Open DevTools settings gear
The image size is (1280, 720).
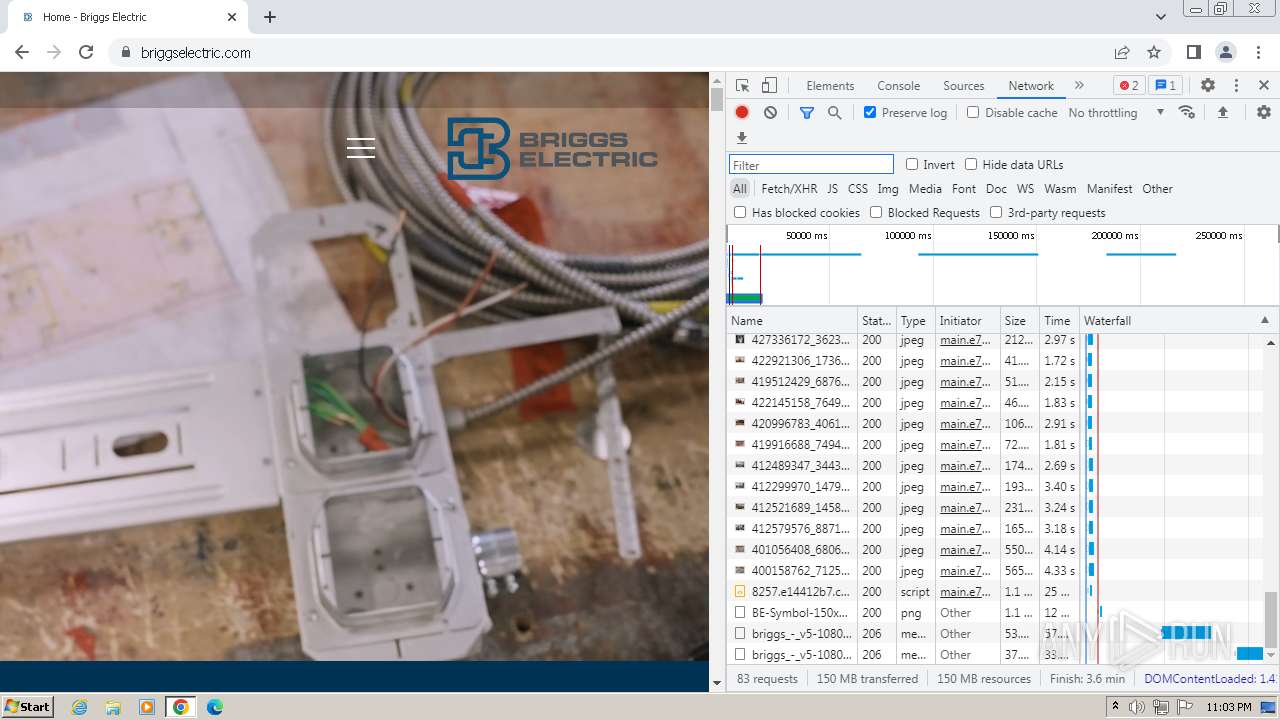1208,86
